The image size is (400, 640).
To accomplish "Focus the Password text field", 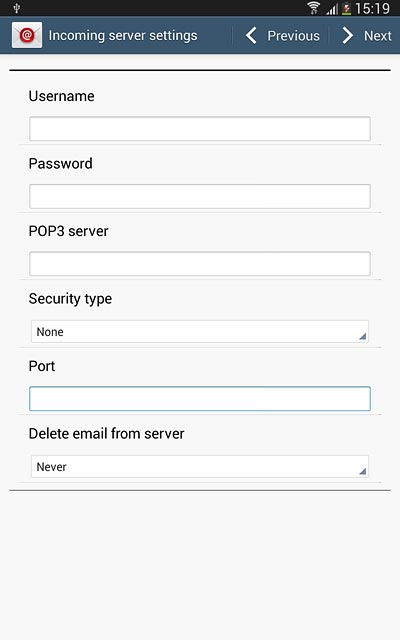I will (x=200, y=196).
